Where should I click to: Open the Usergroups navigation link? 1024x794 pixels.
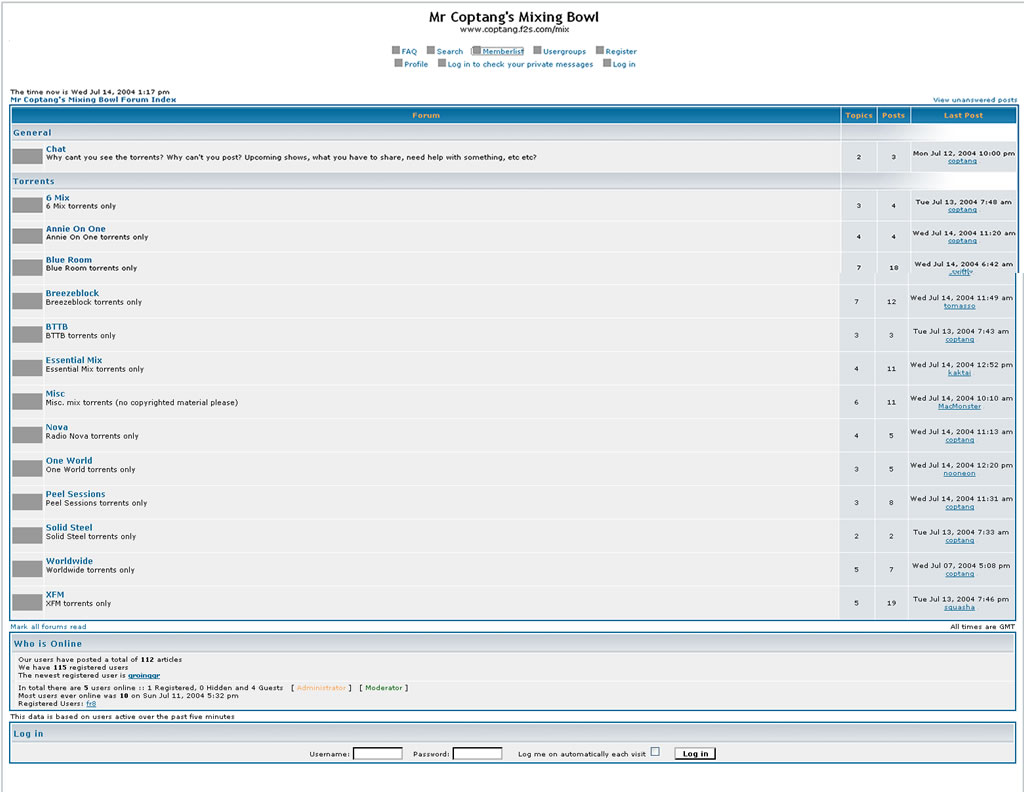564,51
